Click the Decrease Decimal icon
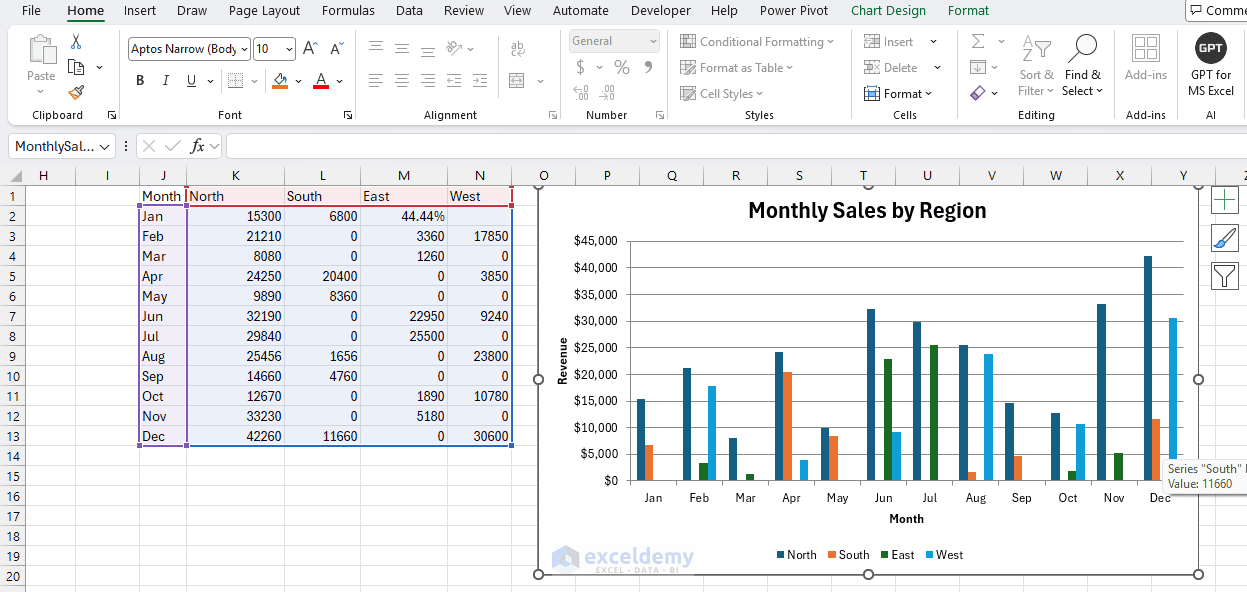The width and height of the screenshot is (1247, 592). tap(607, 93)
